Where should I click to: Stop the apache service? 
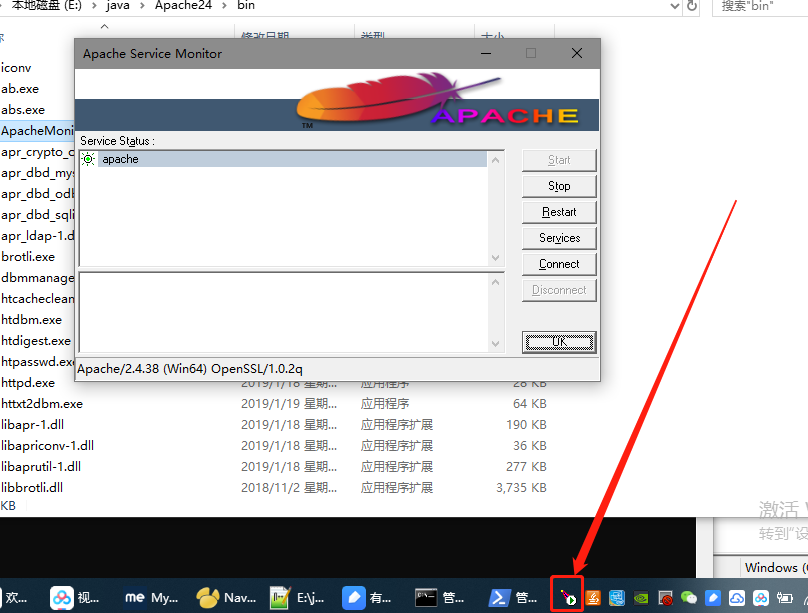pyautogui.click(x=558, y=185)
